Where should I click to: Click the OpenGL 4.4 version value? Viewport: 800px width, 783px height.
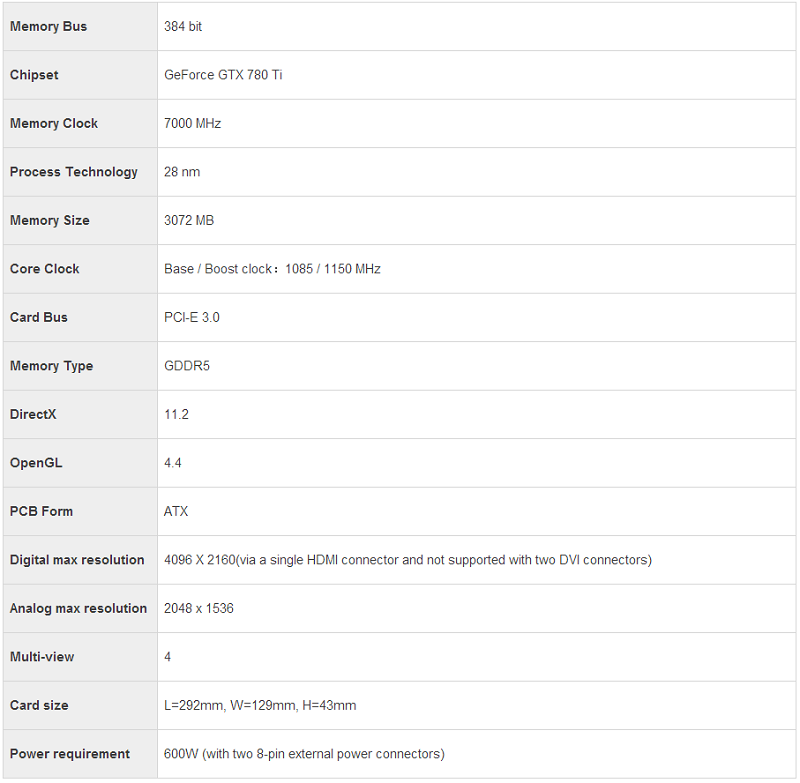[x=173, y=463]
